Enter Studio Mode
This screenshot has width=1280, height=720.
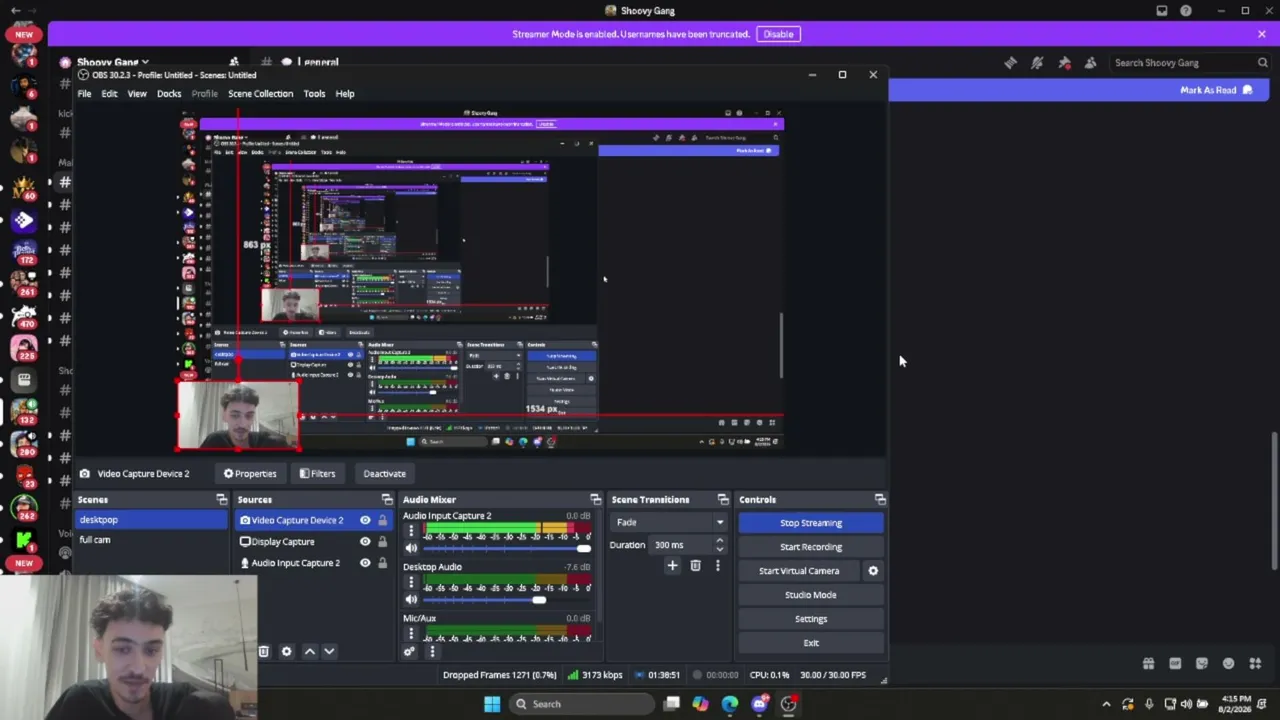tap(811, 595)
